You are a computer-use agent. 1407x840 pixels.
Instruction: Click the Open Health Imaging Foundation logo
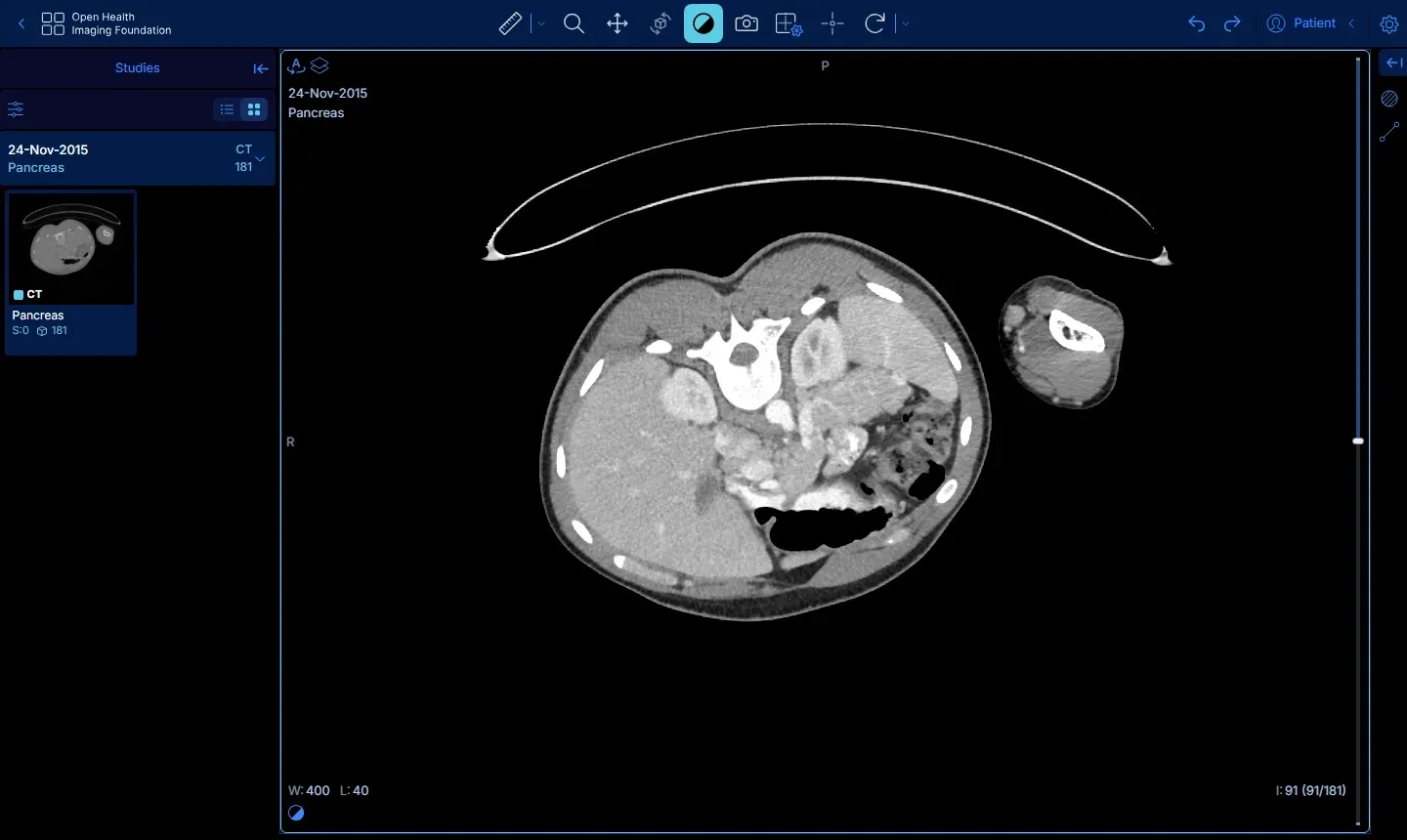tap(107, 23)
